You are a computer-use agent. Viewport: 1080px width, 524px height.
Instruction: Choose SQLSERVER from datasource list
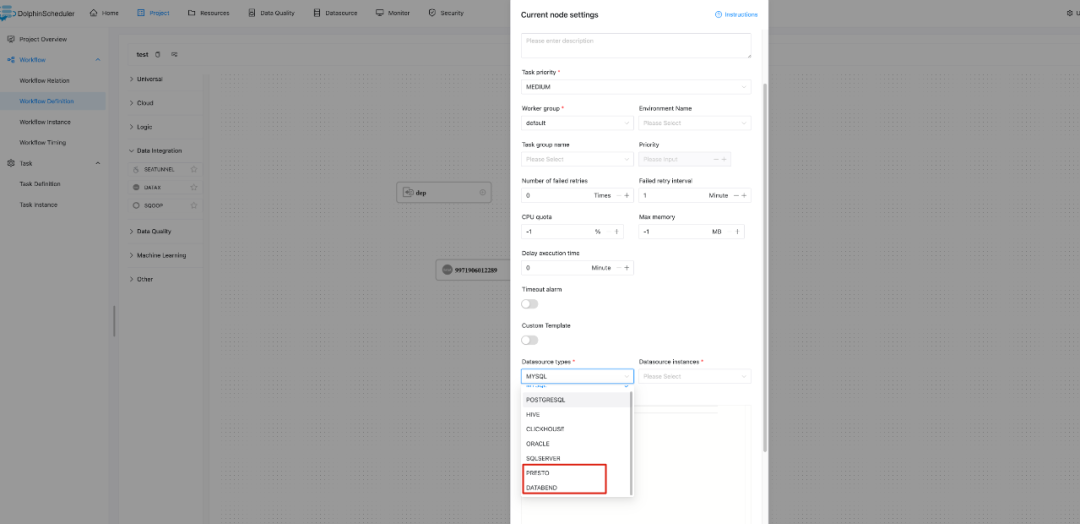pyautogui.click(x=576, y=459)
